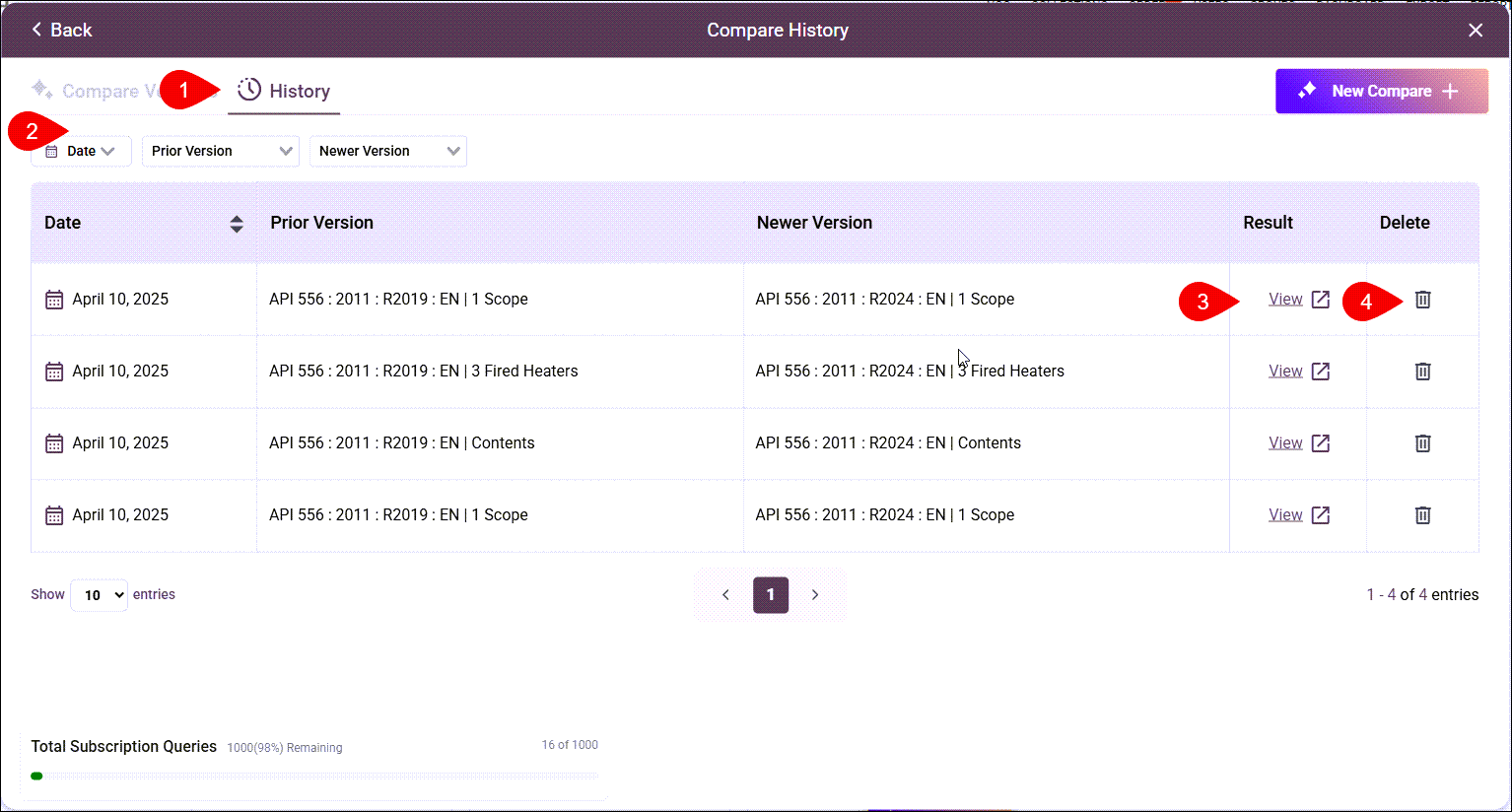Delete the Contents comparison row
The image size is (1512, 812).
click(x=1422, y=443)
